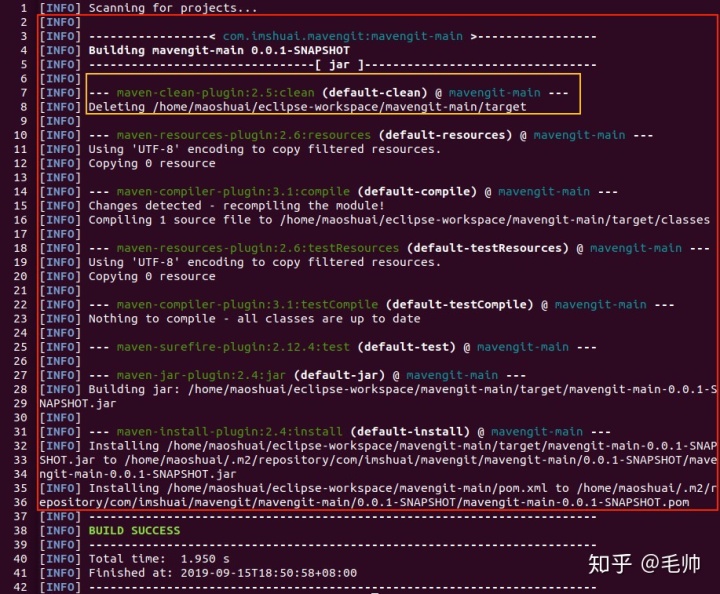Click the '[ jar ]' packaging text
This screenshot has width=720, height=594.
(x=339, y=65)
